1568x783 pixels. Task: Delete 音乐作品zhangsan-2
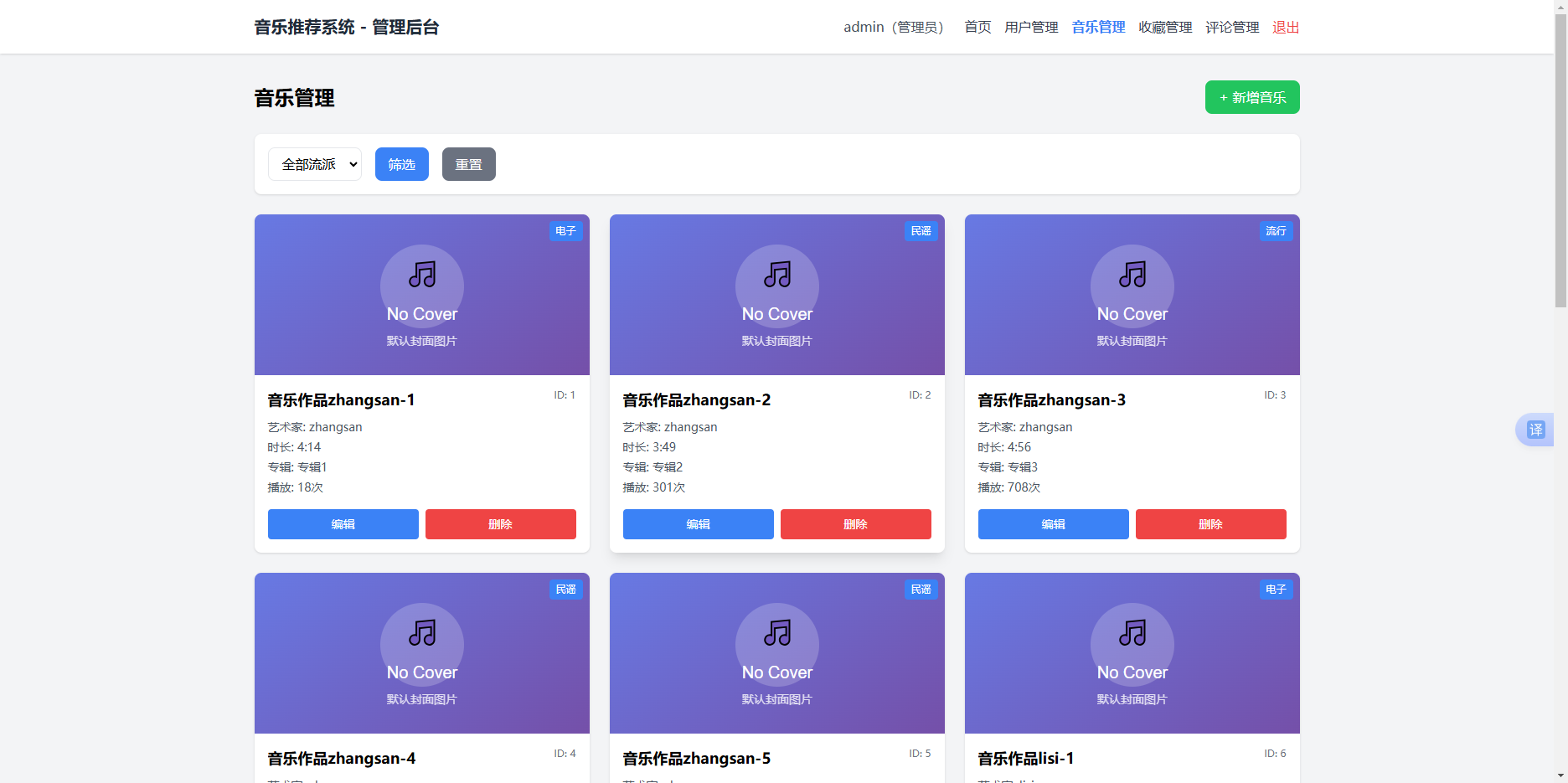tap(856, 524)
